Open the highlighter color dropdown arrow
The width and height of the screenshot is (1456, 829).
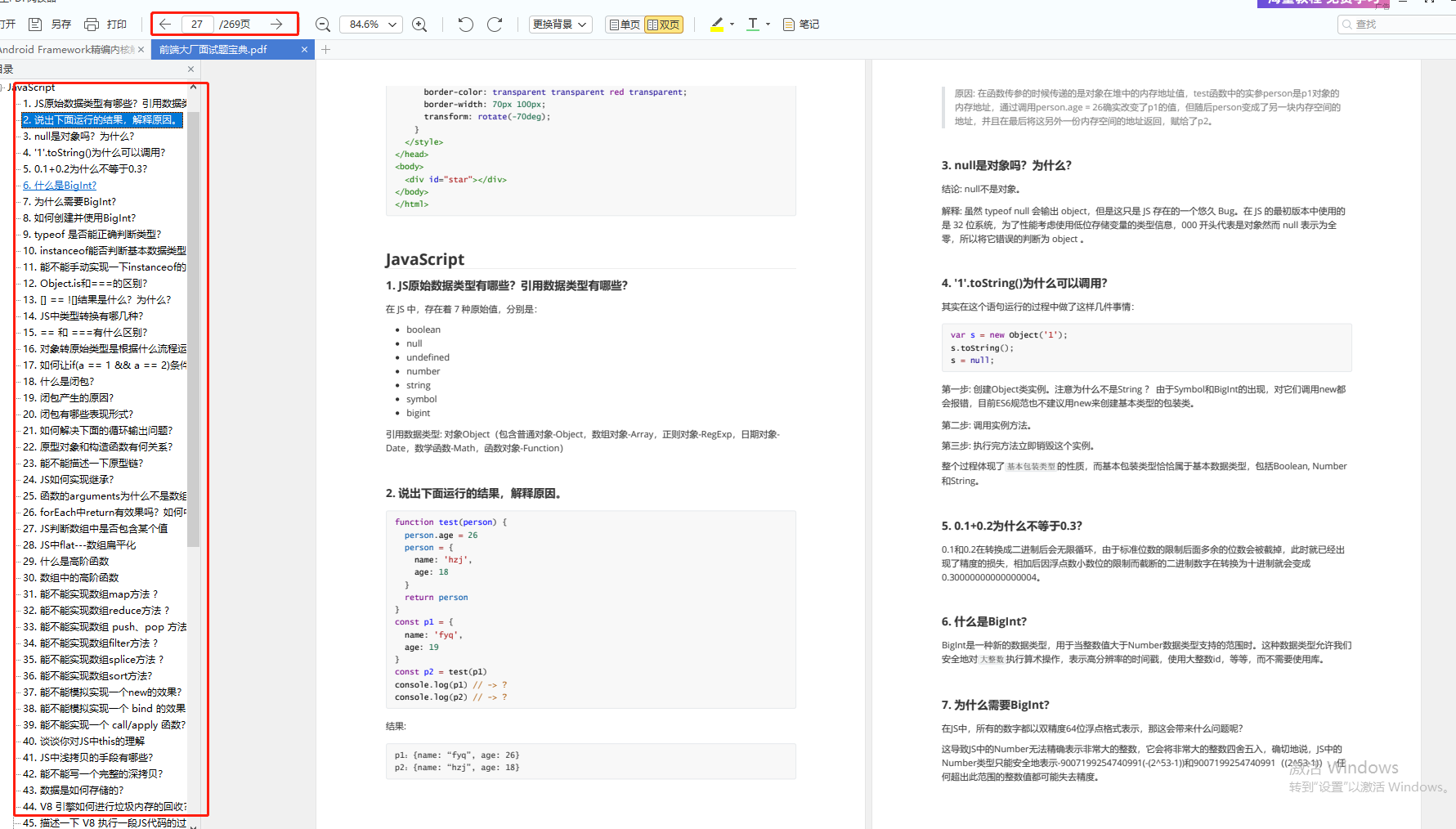click(x=730, y=25)
